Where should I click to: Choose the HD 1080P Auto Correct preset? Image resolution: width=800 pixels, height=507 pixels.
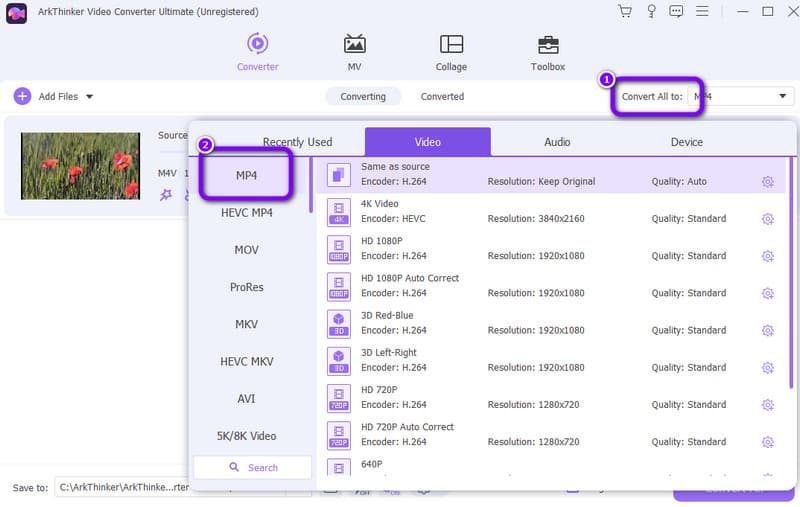pos(551,286)
